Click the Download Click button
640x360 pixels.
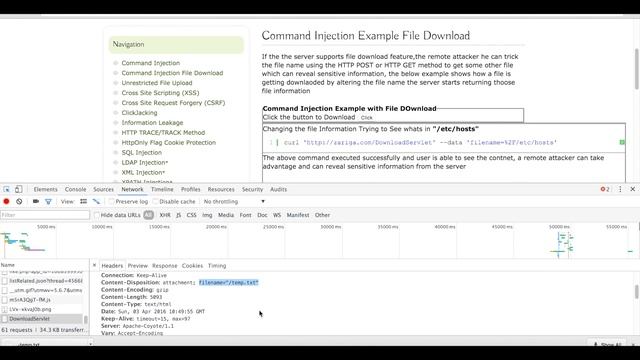[367, 118]
